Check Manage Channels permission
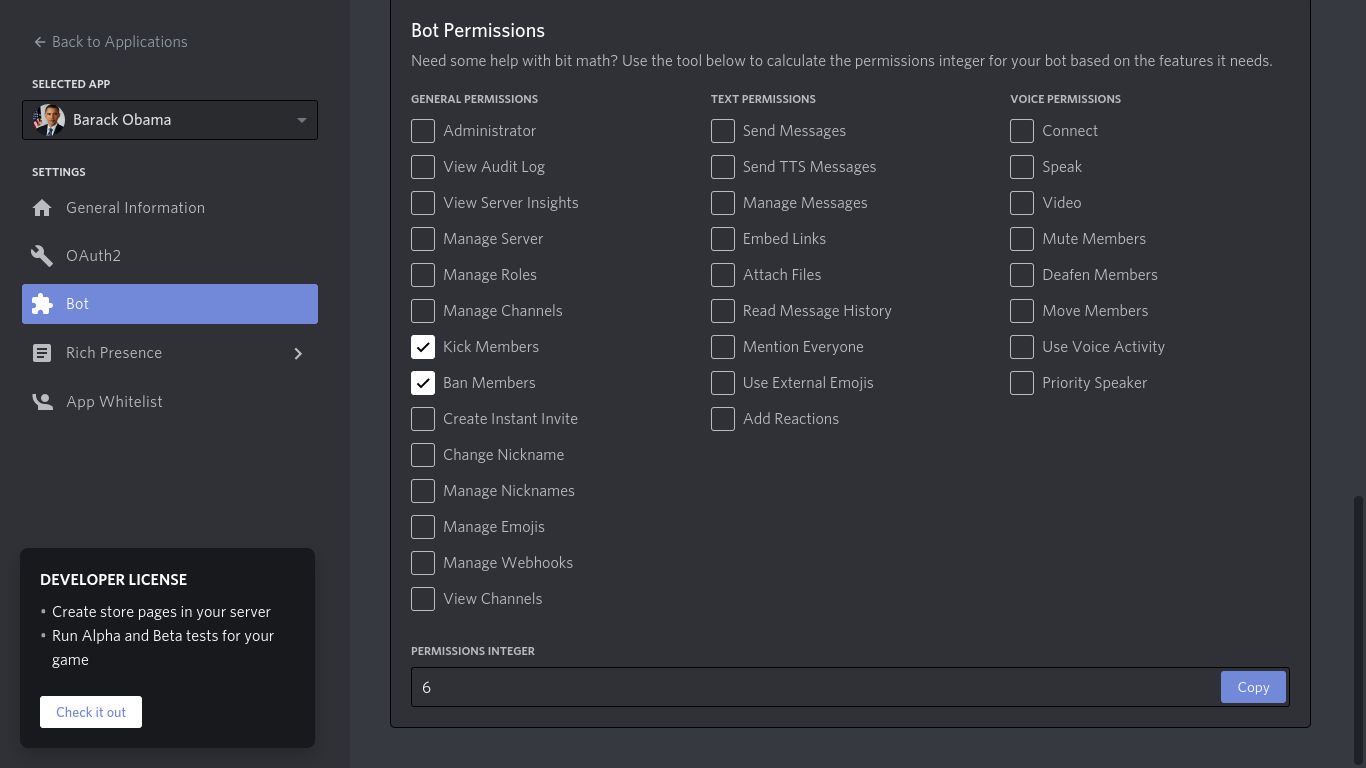Viewport: 1366px width, 768px height. 423,311
